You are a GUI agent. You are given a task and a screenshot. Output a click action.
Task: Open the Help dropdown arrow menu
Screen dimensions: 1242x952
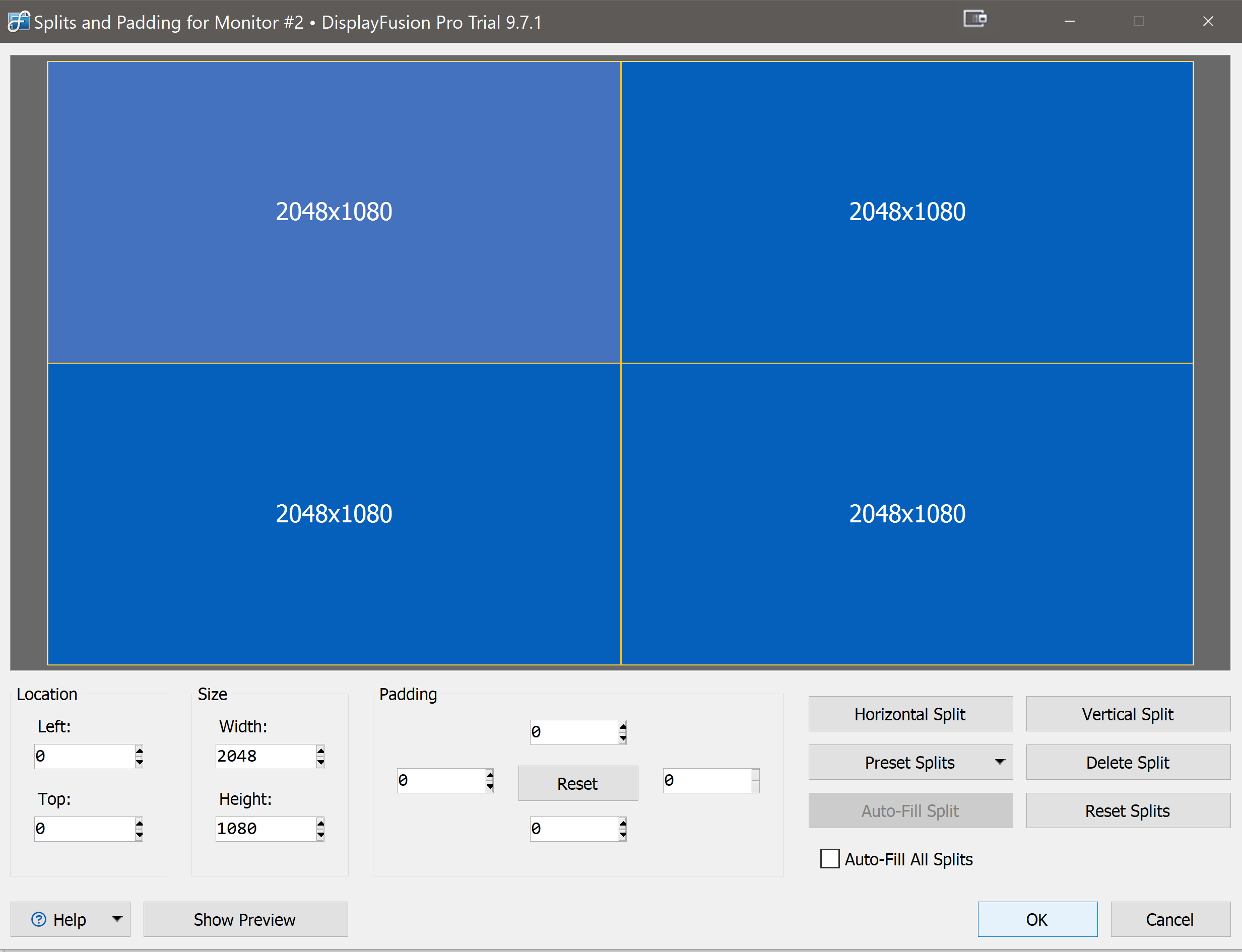pyautogui.click(x=117, y=919)
